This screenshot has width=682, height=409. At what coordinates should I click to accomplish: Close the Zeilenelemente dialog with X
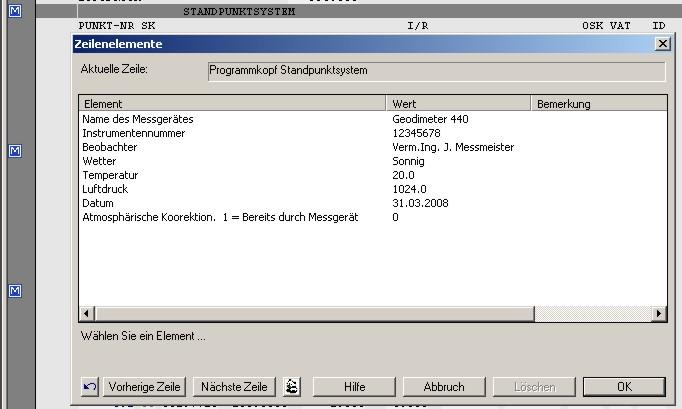662,45
